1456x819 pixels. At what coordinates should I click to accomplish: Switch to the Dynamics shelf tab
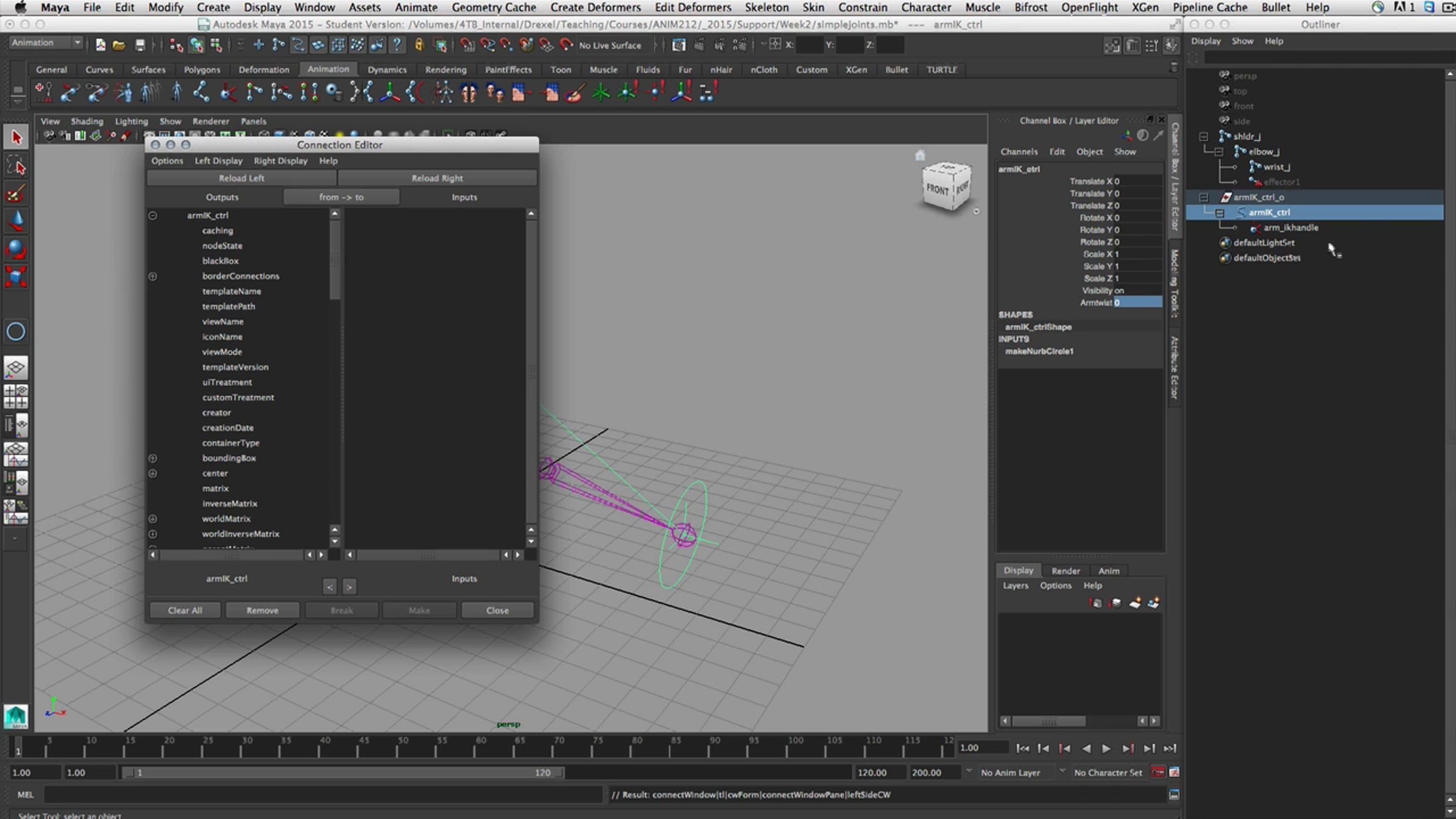[387, 70]
